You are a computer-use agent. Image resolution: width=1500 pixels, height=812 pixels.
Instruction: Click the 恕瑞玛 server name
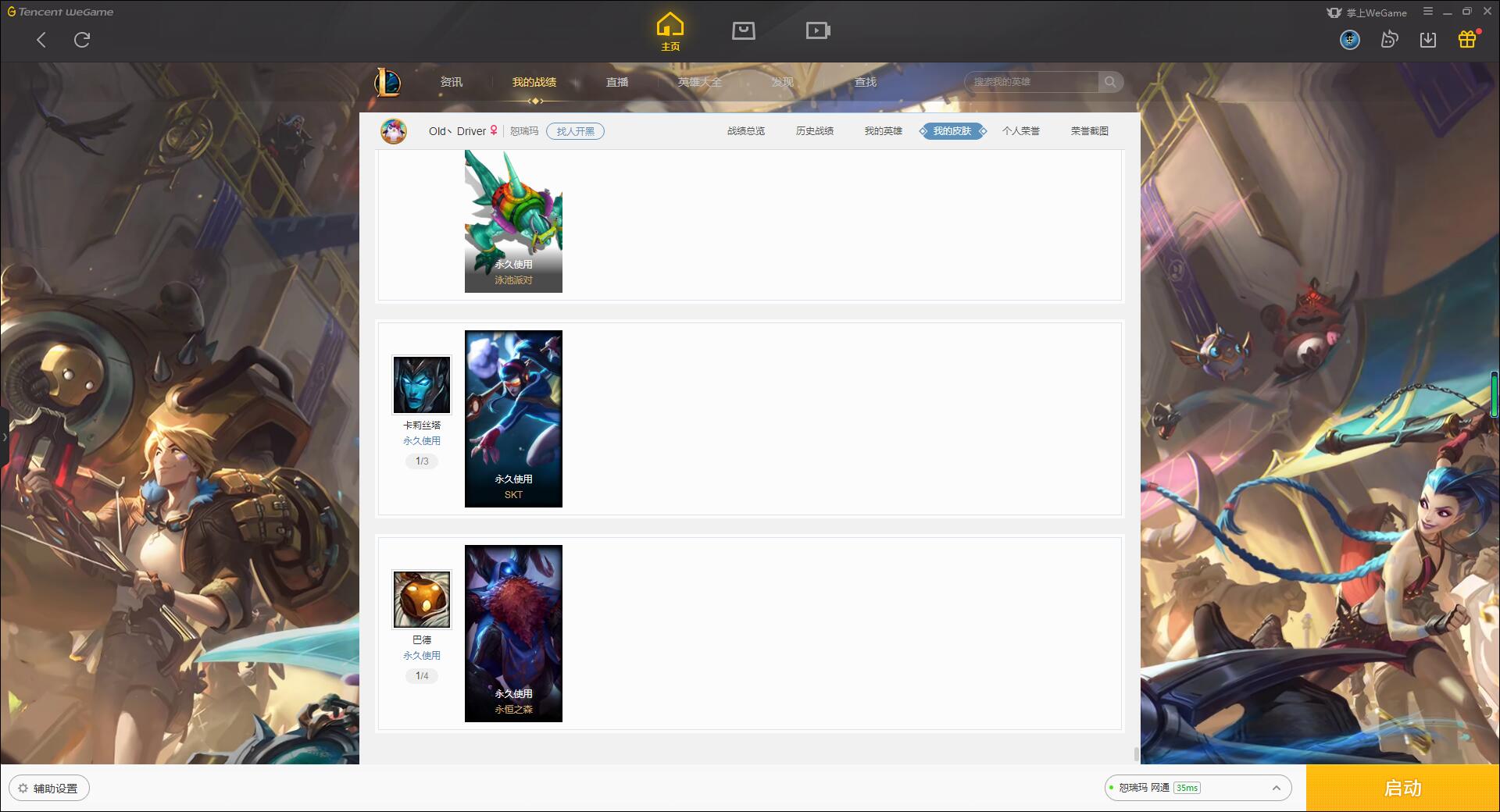[524, 131]
